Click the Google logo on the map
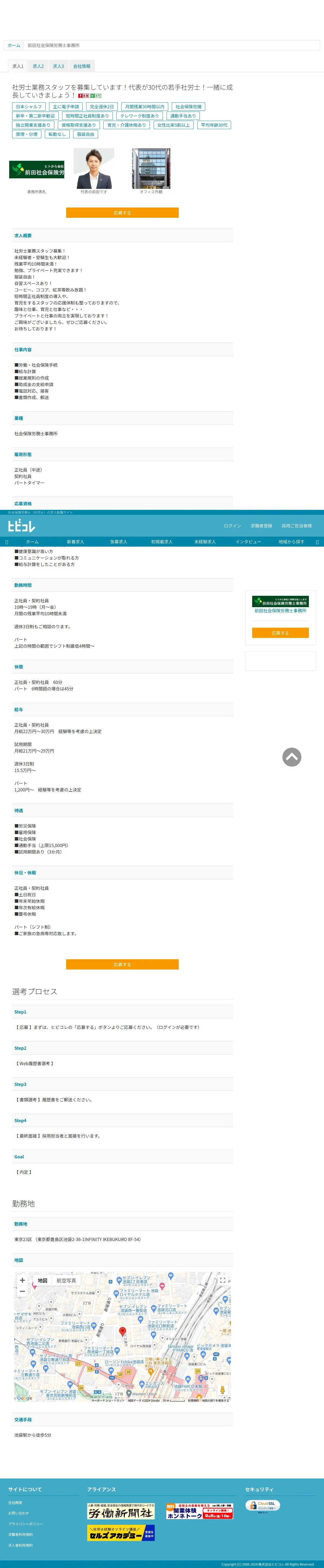The width and height of the screenshot is (324, 1568). (24, 1398)
